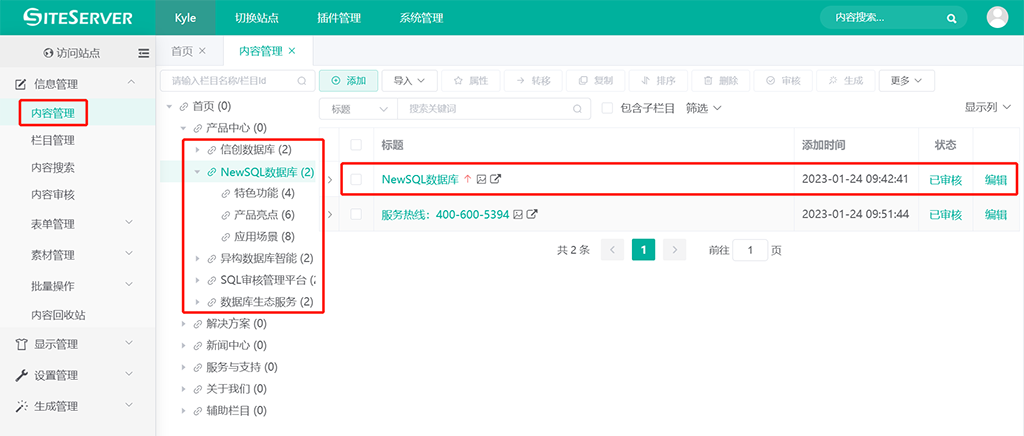Click the green 添加 button
The width and height of the screenshot is (1024, 436).
coord(348,80)
